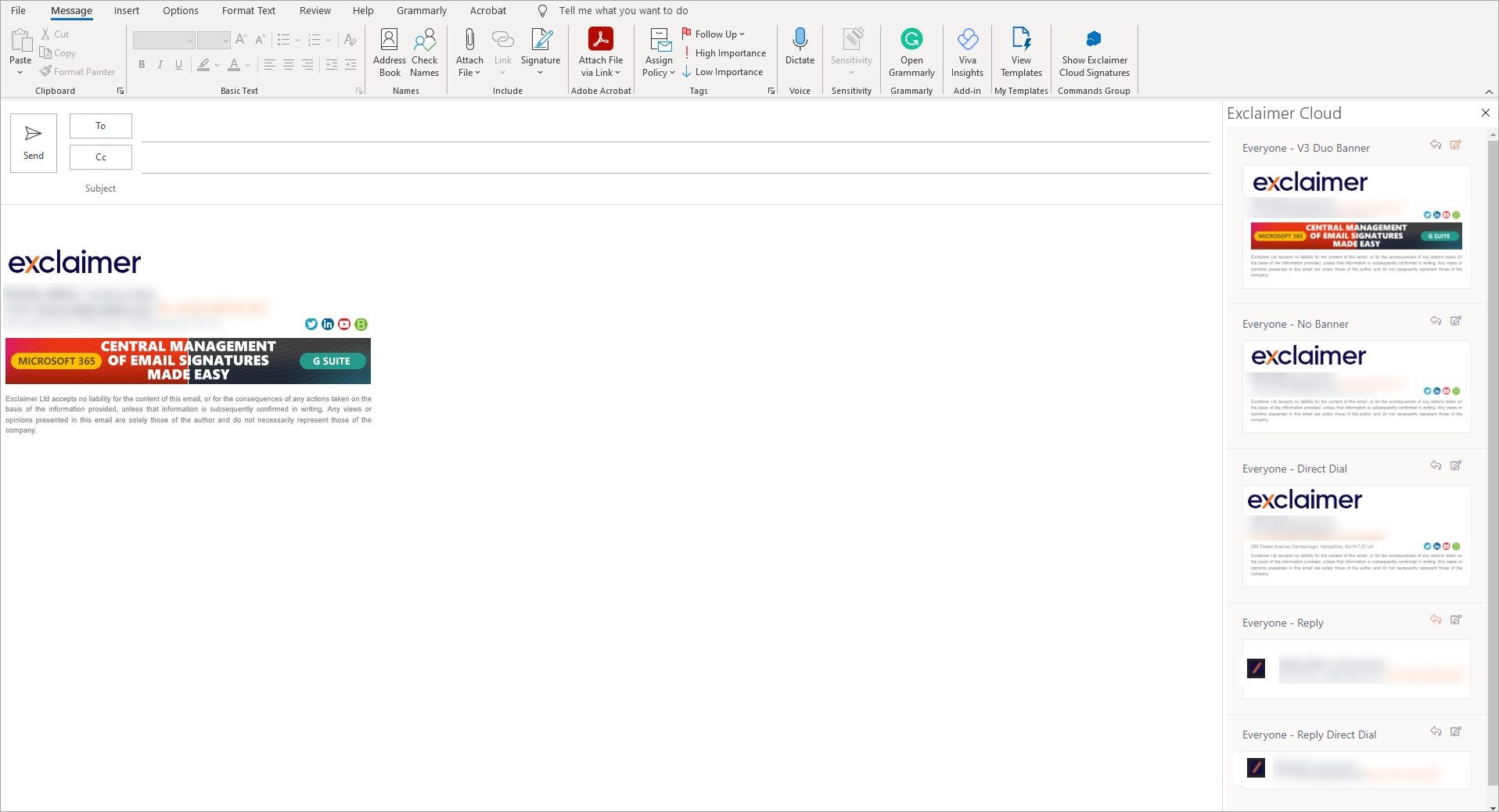The width and height of the screenshot is (1499, 812).
Task: Edit the Everyone - No Banner signature
Action: (x=1455, y=321)
